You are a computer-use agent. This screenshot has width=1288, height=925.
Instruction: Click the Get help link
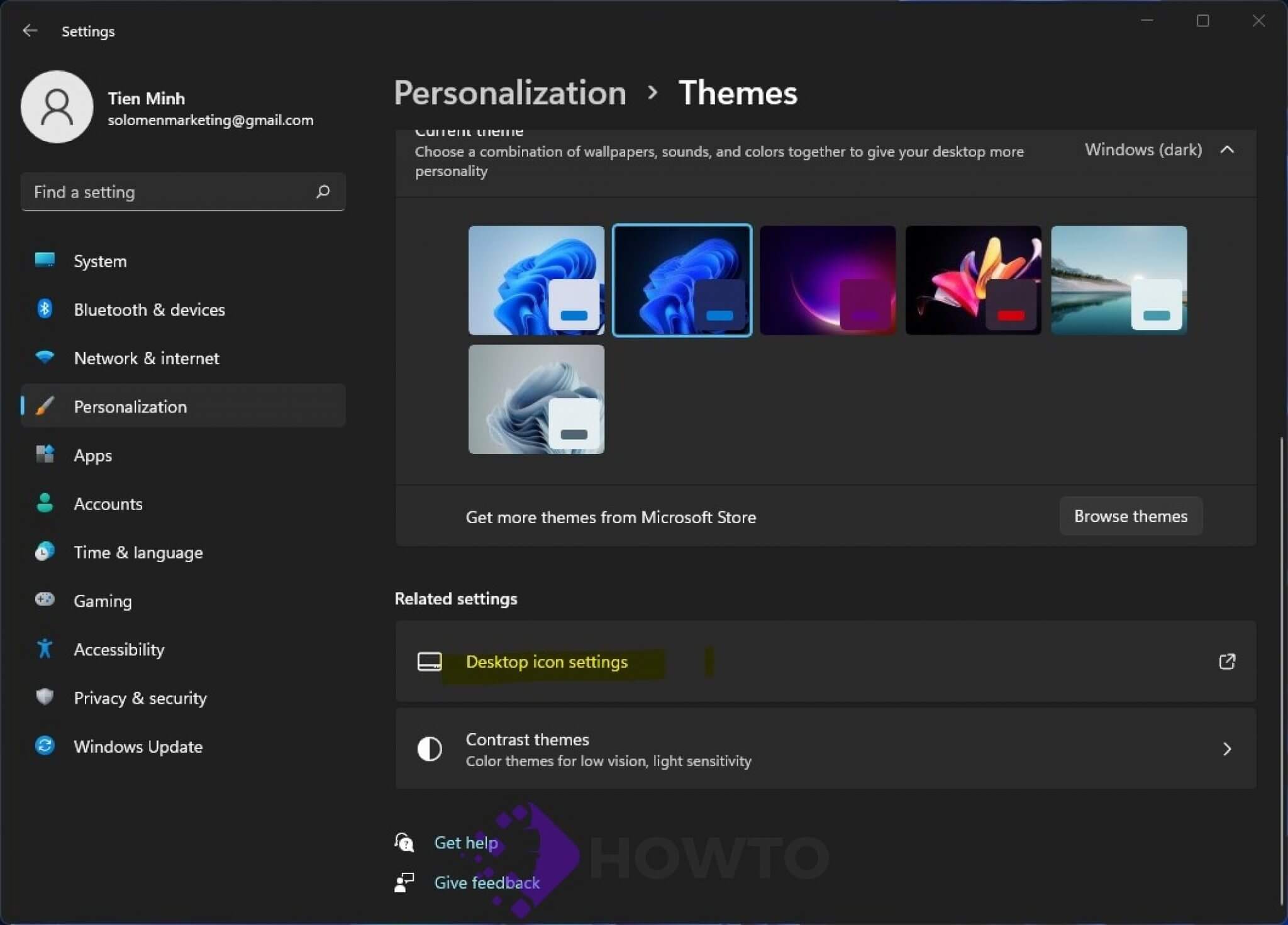[x=466, y=843]
